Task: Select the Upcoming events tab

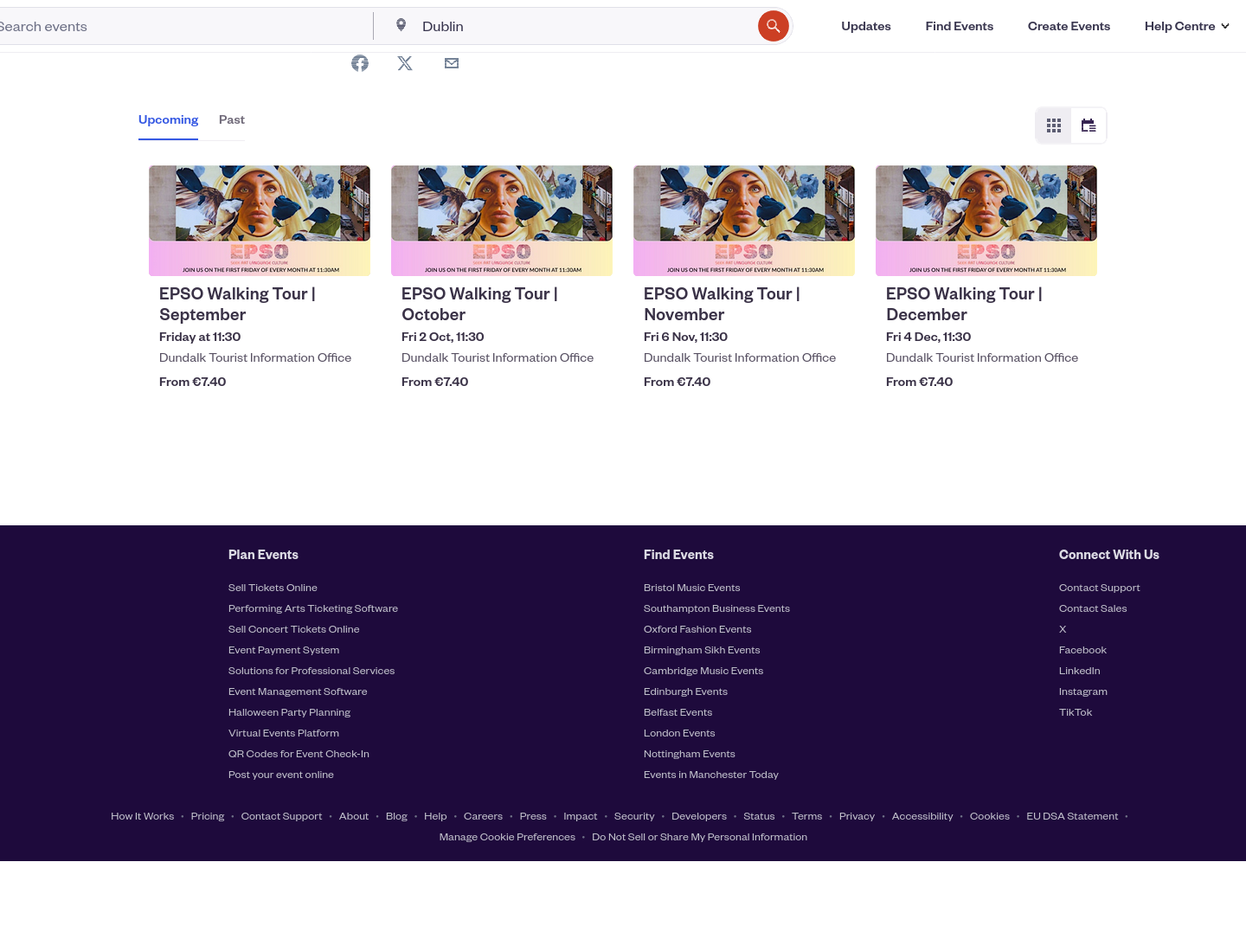Action: [168, 120]
